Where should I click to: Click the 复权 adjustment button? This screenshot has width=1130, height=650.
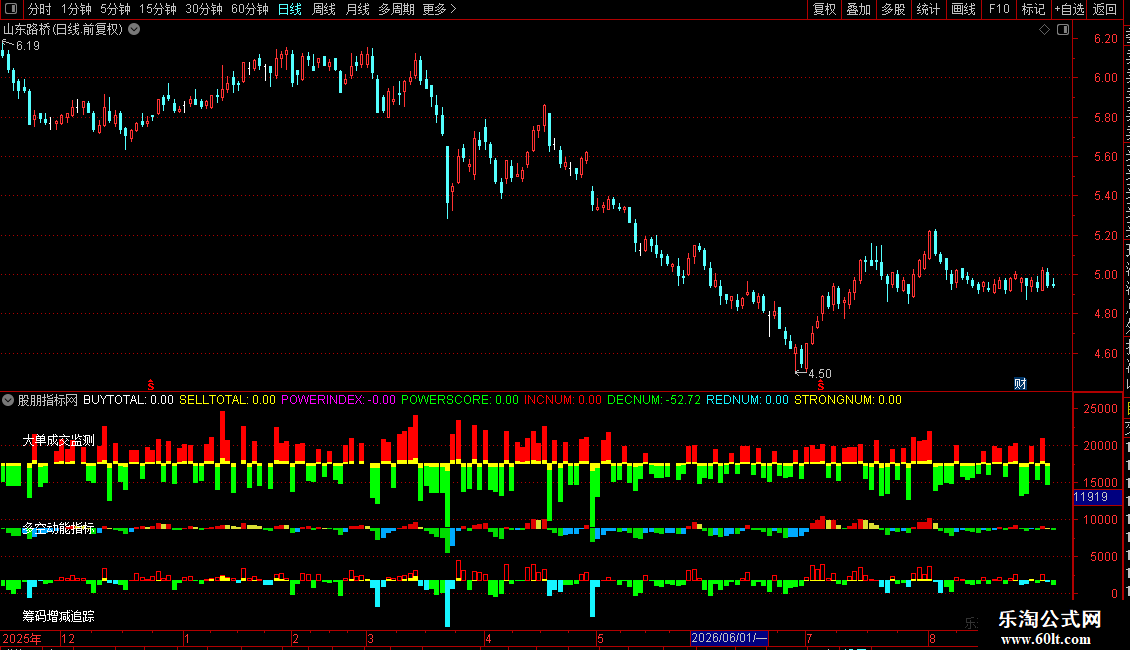tap(824, 9)
